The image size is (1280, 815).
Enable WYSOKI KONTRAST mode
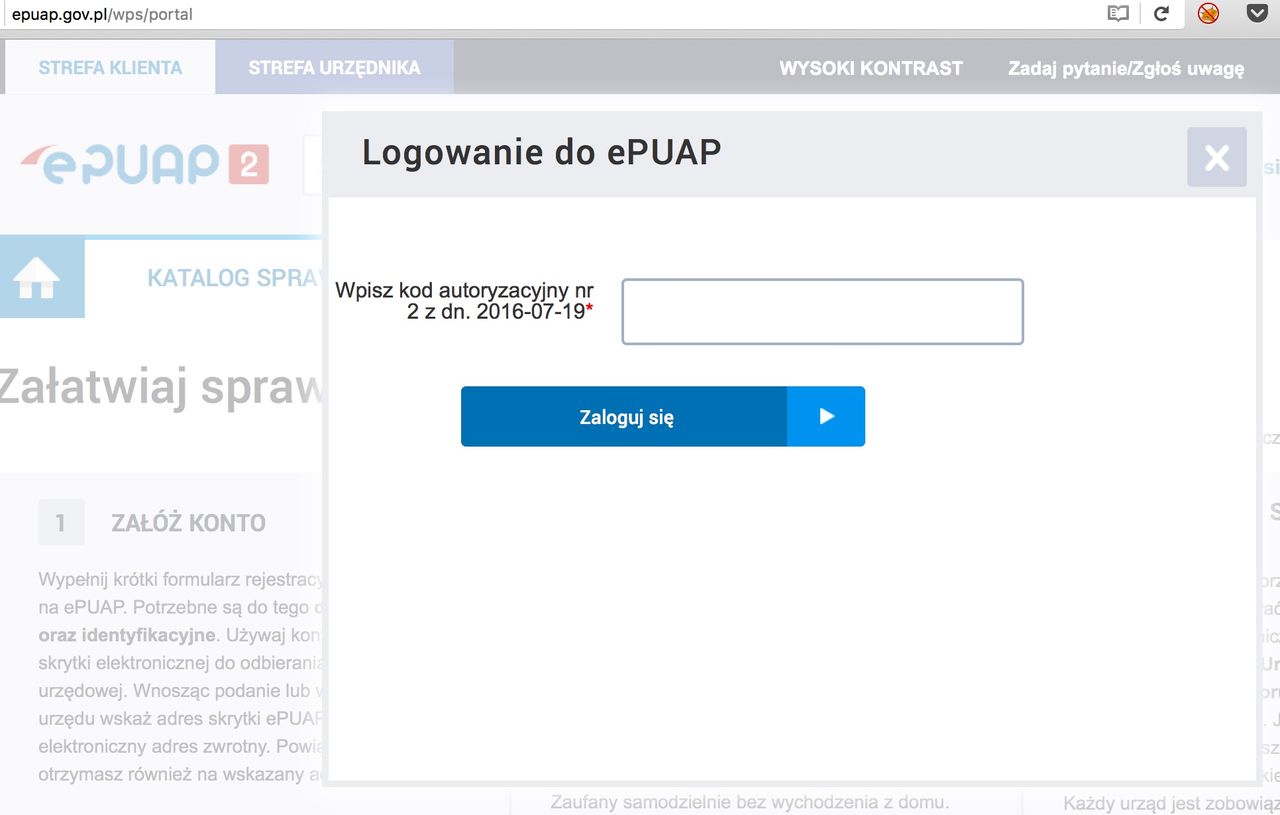coord(870,68)
